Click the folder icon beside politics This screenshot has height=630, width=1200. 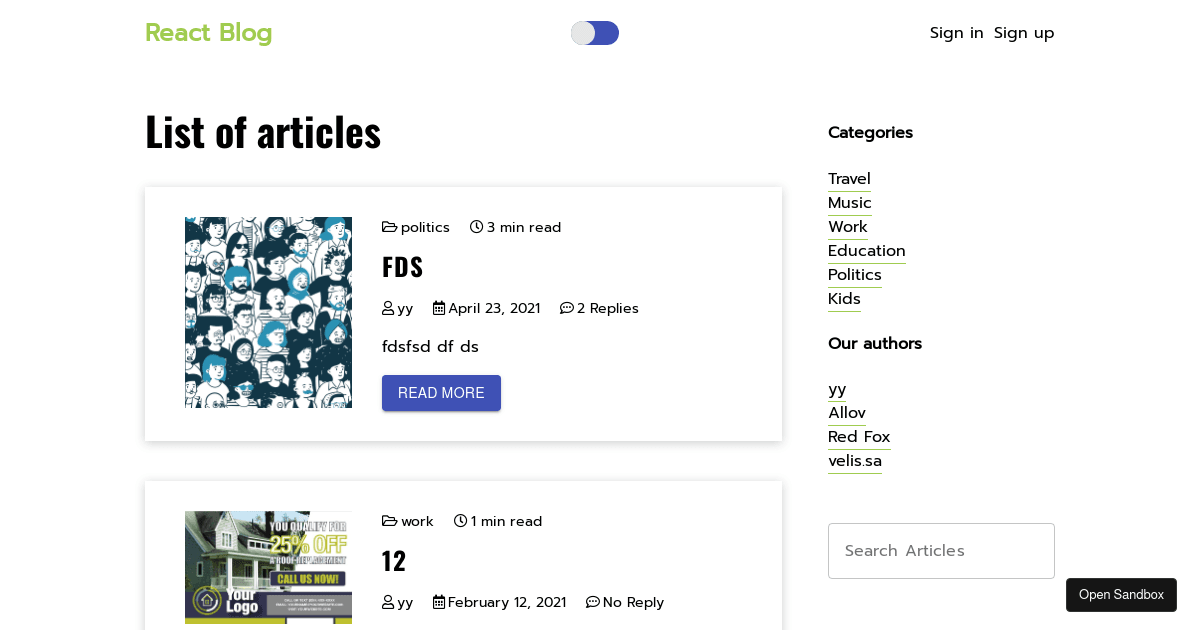pos(389,227)
